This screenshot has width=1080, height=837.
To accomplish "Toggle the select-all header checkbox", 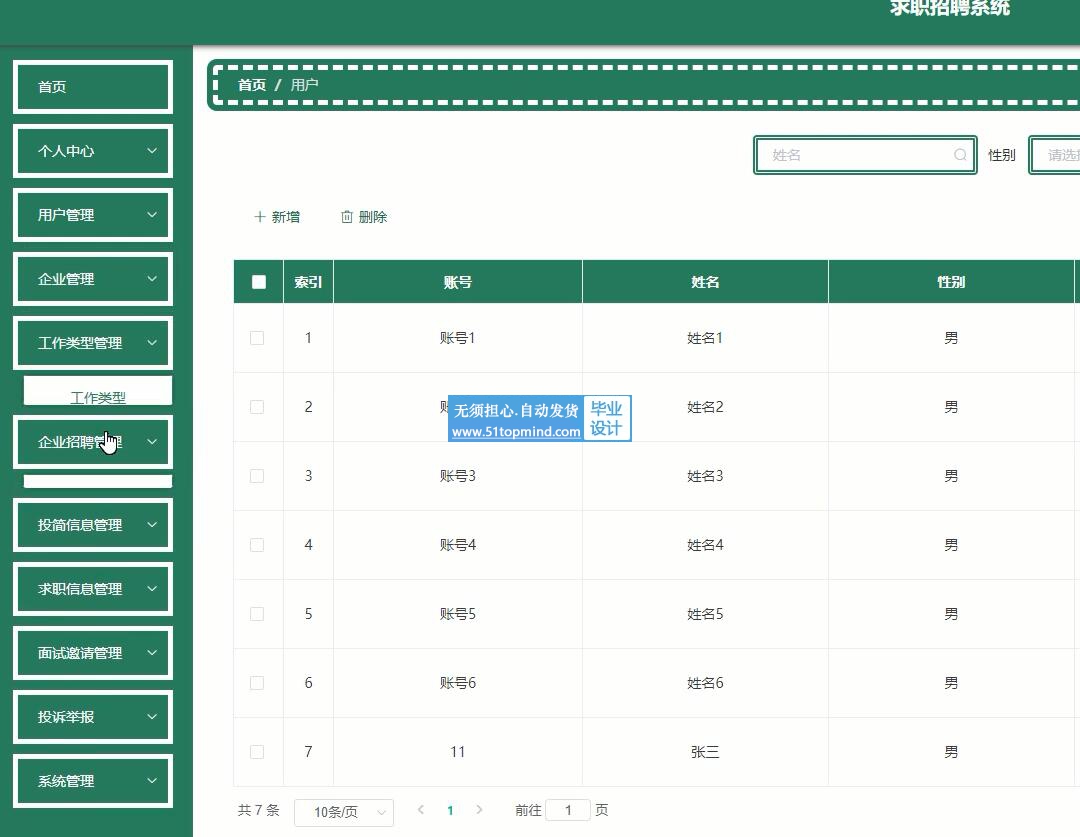I will coord(259,282).
